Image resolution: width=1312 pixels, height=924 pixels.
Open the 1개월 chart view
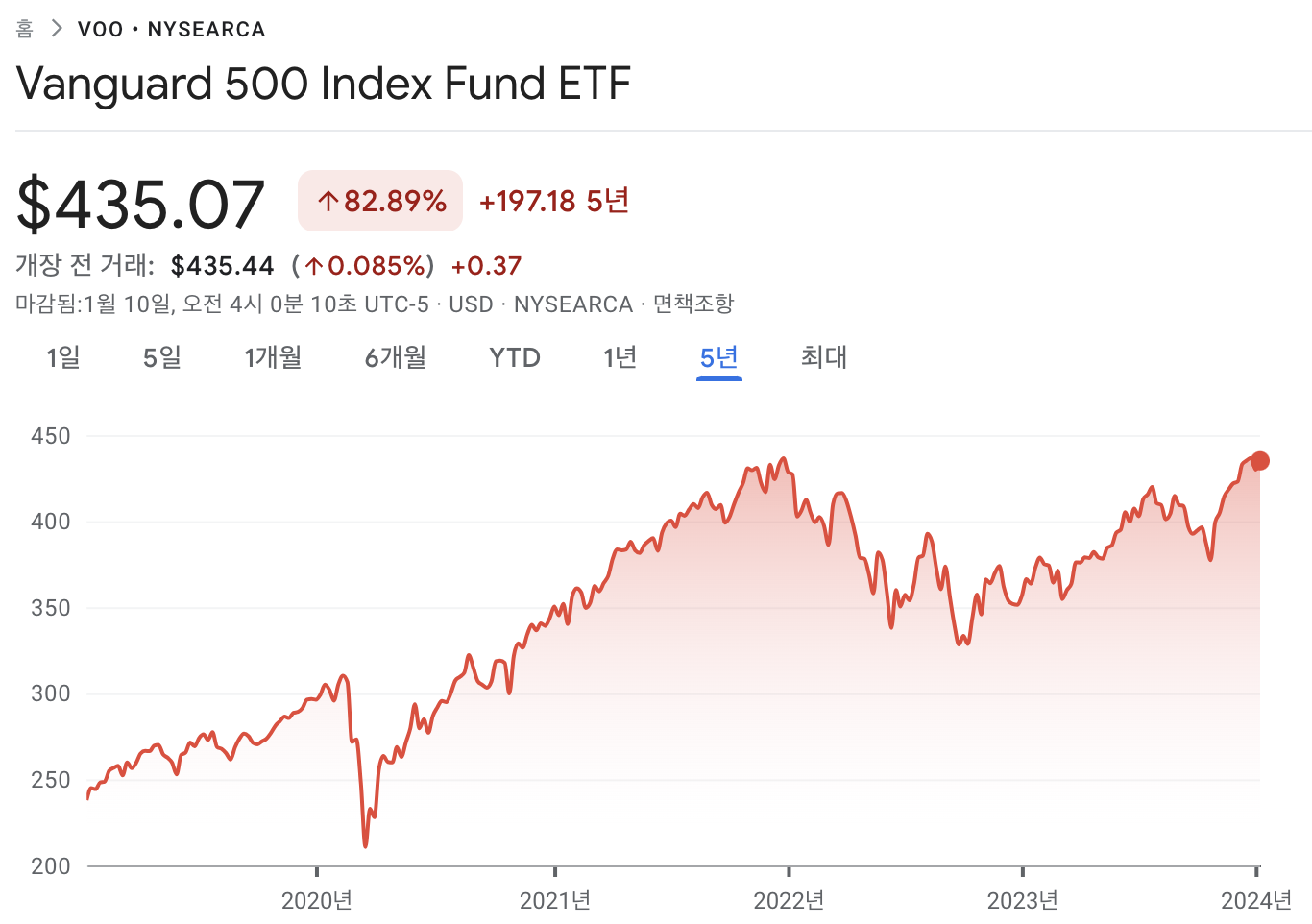(x=273, y=357)
